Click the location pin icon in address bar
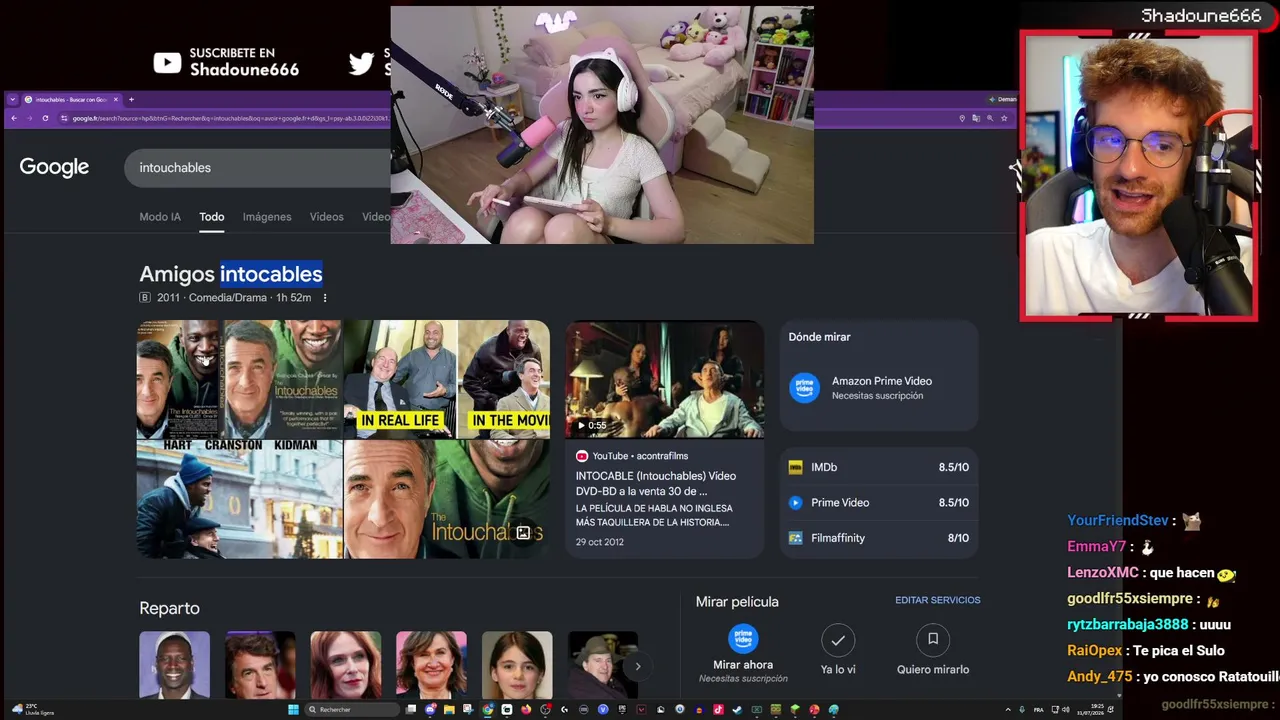This screenshot has width=1280, height=720. click(962, 118)
